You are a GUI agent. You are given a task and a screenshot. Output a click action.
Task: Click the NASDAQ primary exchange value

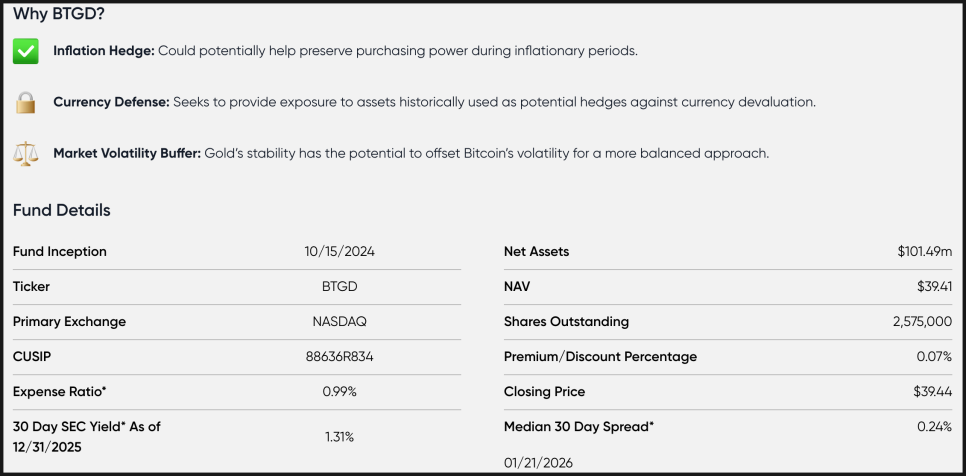(340, 322)
